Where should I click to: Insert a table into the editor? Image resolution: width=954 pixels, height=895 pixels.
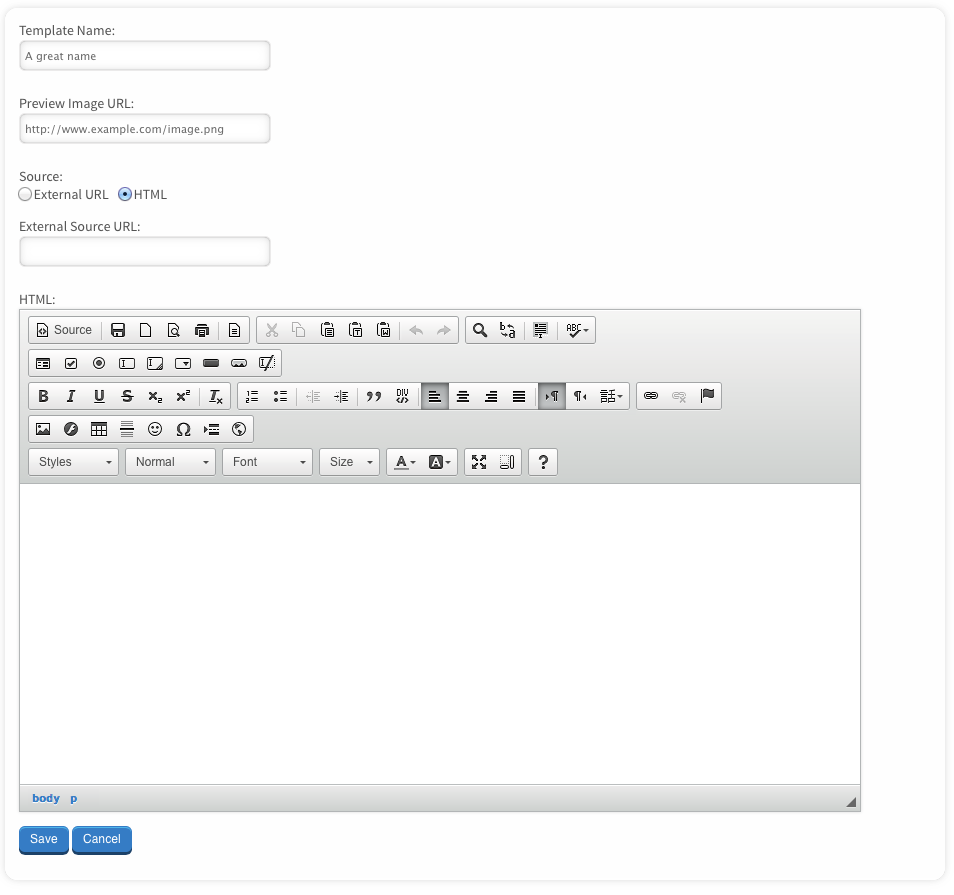[x=99, y=429]
